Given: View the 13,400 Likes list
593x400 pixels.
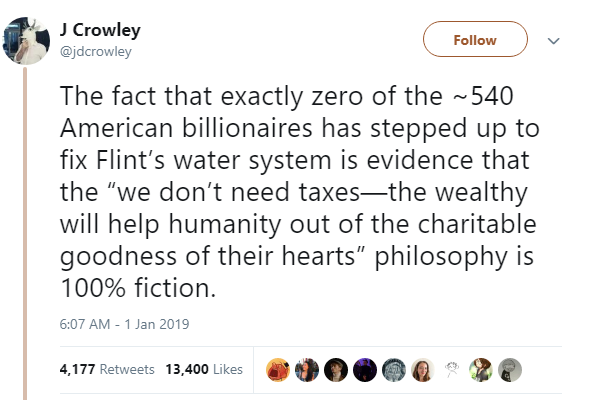Looking at the screenshot, I should coord(204,369).
